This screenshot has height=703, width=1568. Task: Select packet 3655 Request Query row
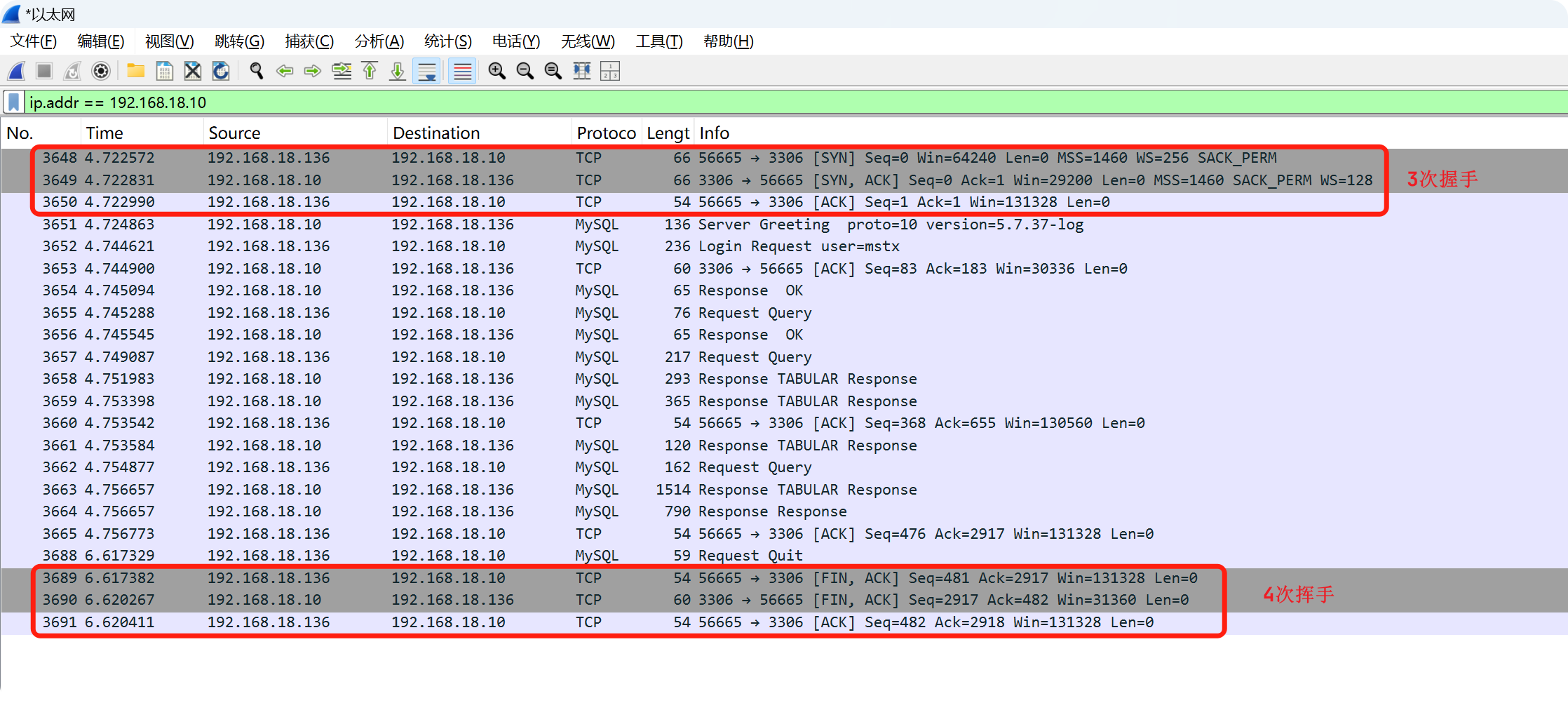(784, 313)
